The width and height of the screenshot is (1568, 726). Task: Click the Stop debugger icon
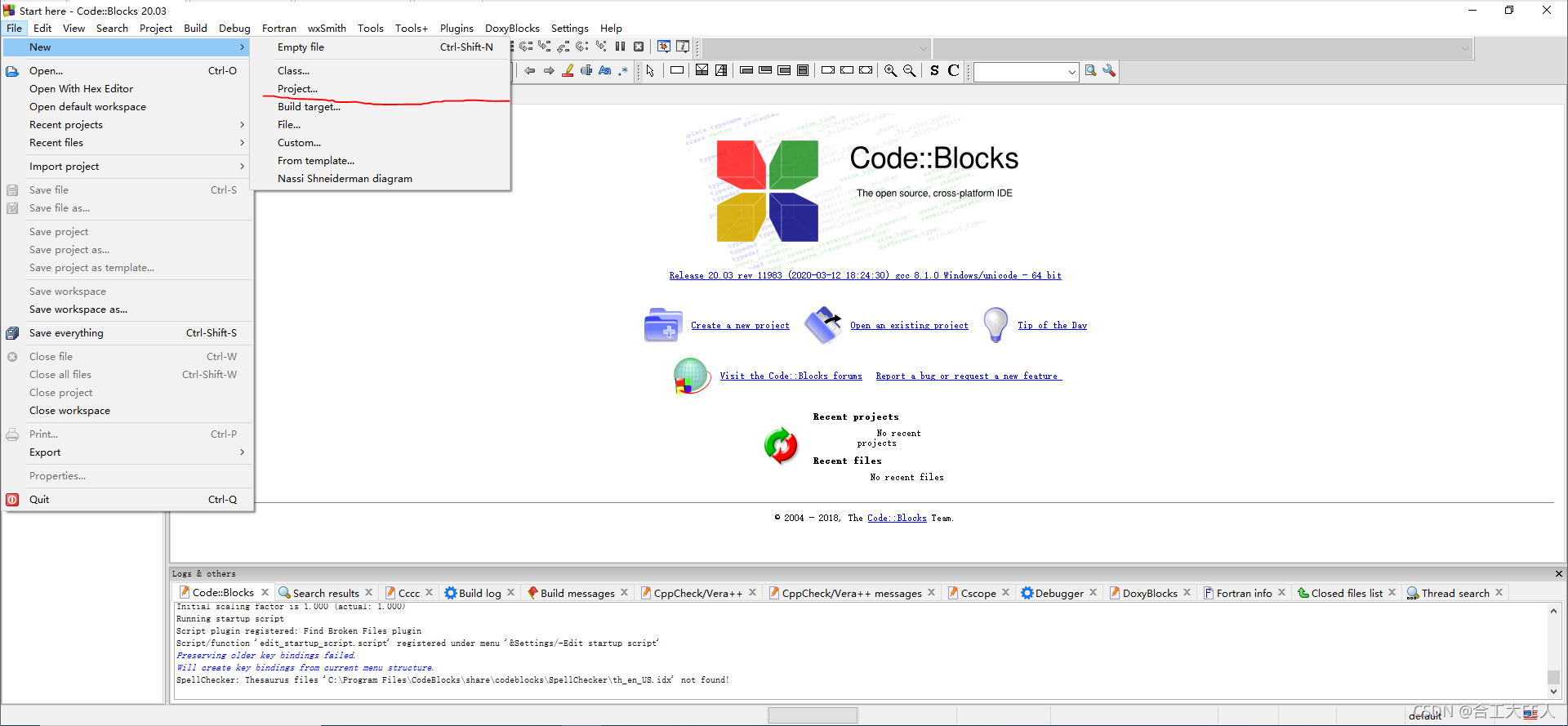[x=639, y=47]
